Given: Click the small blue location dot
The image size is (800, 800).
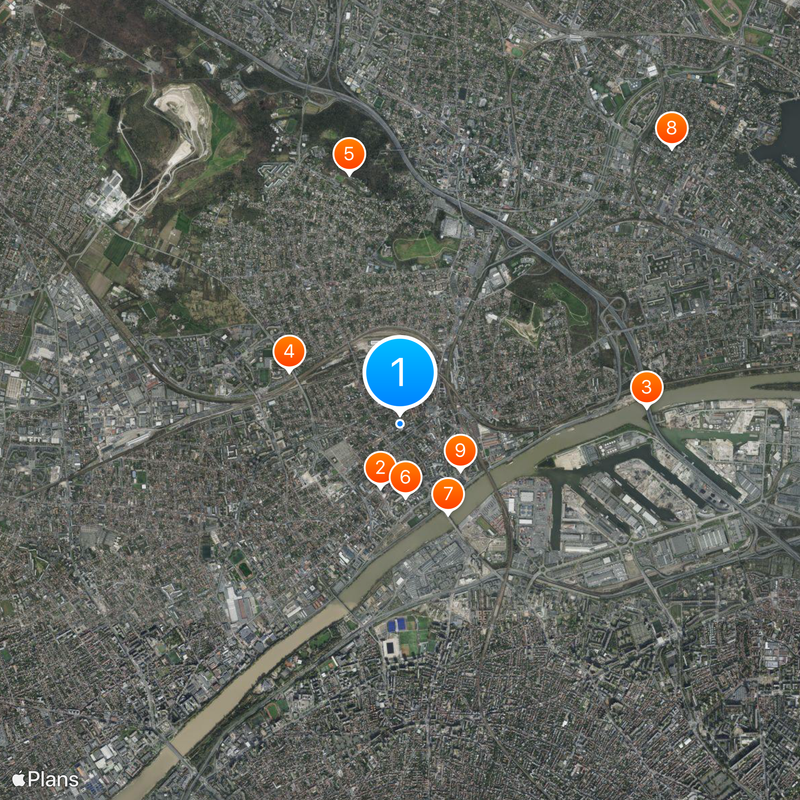Looking at the screenshot, I should tap(400, 423).
